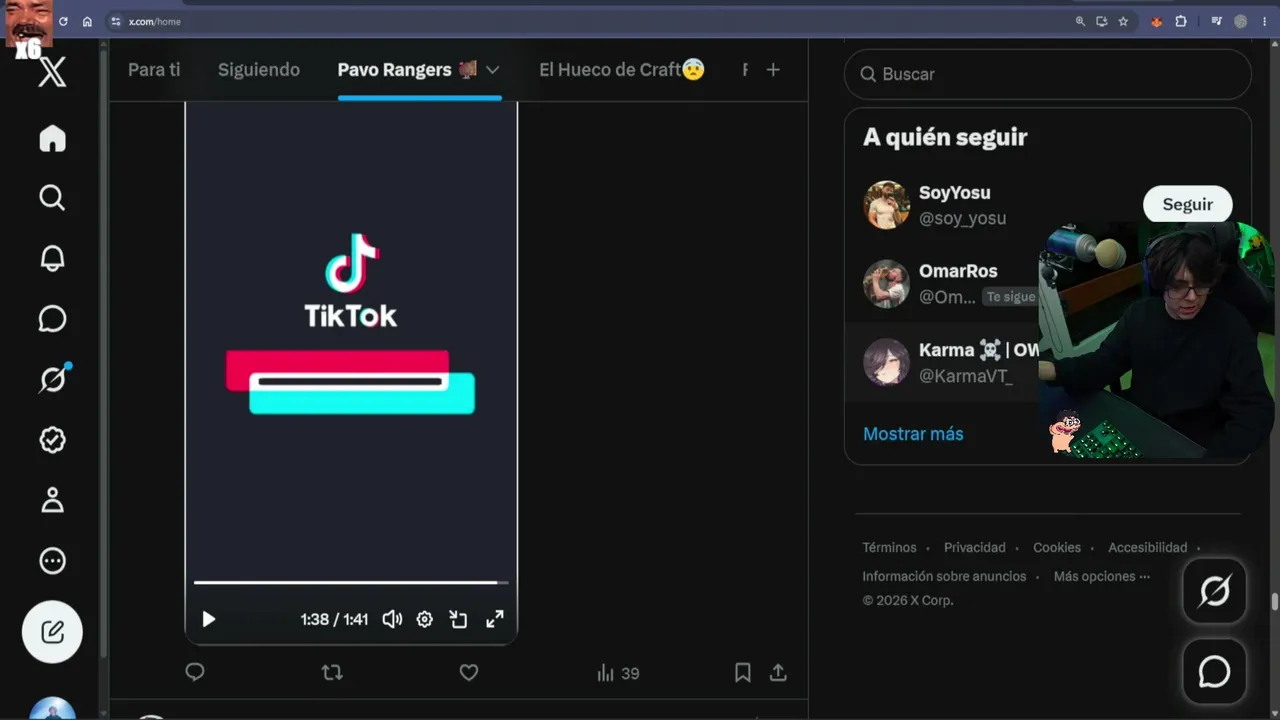Open the verified badge Premium page
The height and width of the screenshot is (720, 1280).
pos(52,440)
